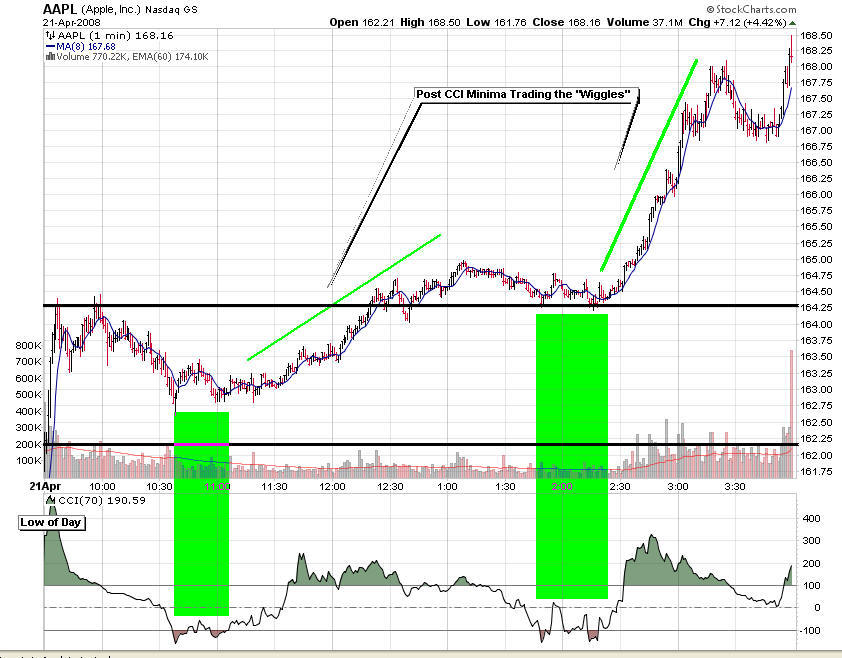The height and width of the screenshot is (658, 842).
Task: Click the 800K volume axis label
Action: point(28,345)
